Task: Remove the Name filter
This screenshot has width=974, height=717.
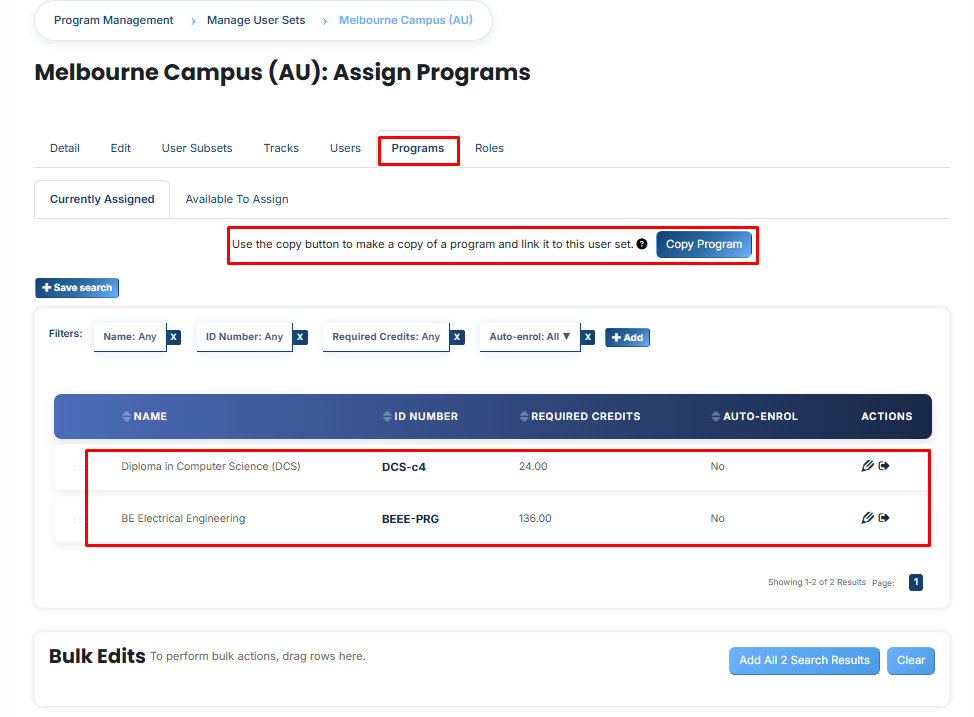Action: (x=174, y=337)
